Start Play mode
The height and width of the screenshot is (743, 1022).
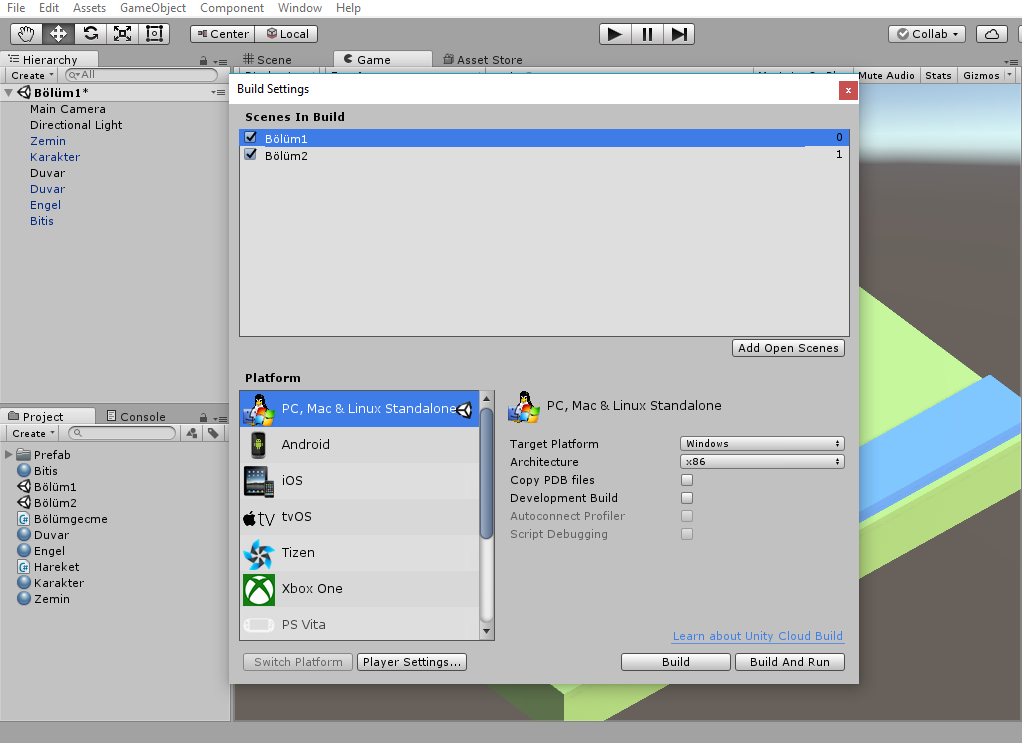point(615,34)
